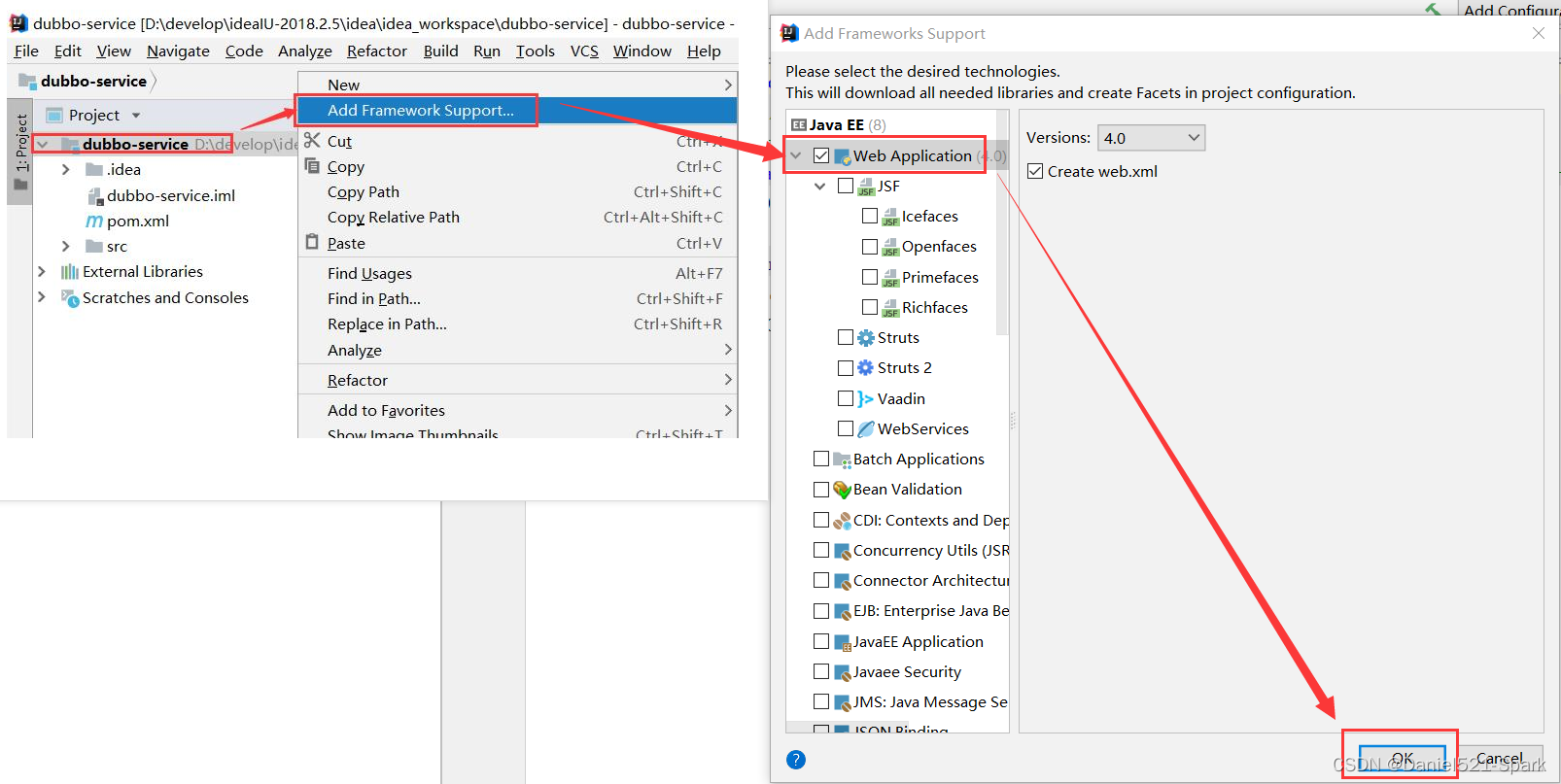Enable the Icefaces checkbox
The width and height of the screenshot is (1561, 784).
click(870, 216)
